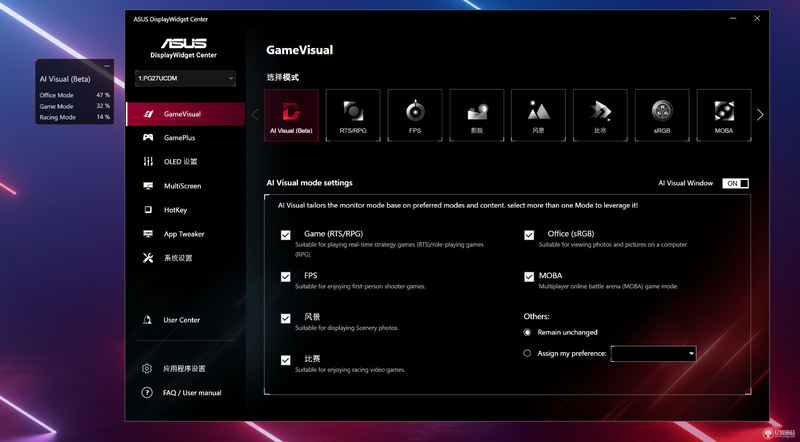Show previous modes with left arrow

tap(255, 115)
